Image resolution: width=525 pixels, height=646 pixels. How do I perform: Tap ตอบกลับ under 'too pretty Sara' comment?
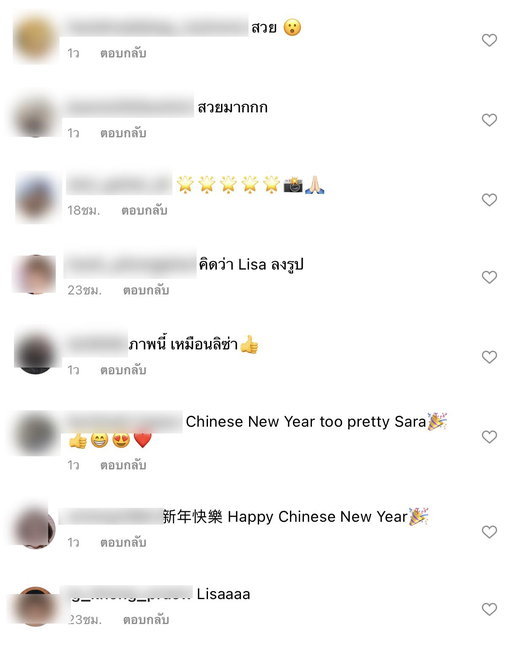point(123,465)
